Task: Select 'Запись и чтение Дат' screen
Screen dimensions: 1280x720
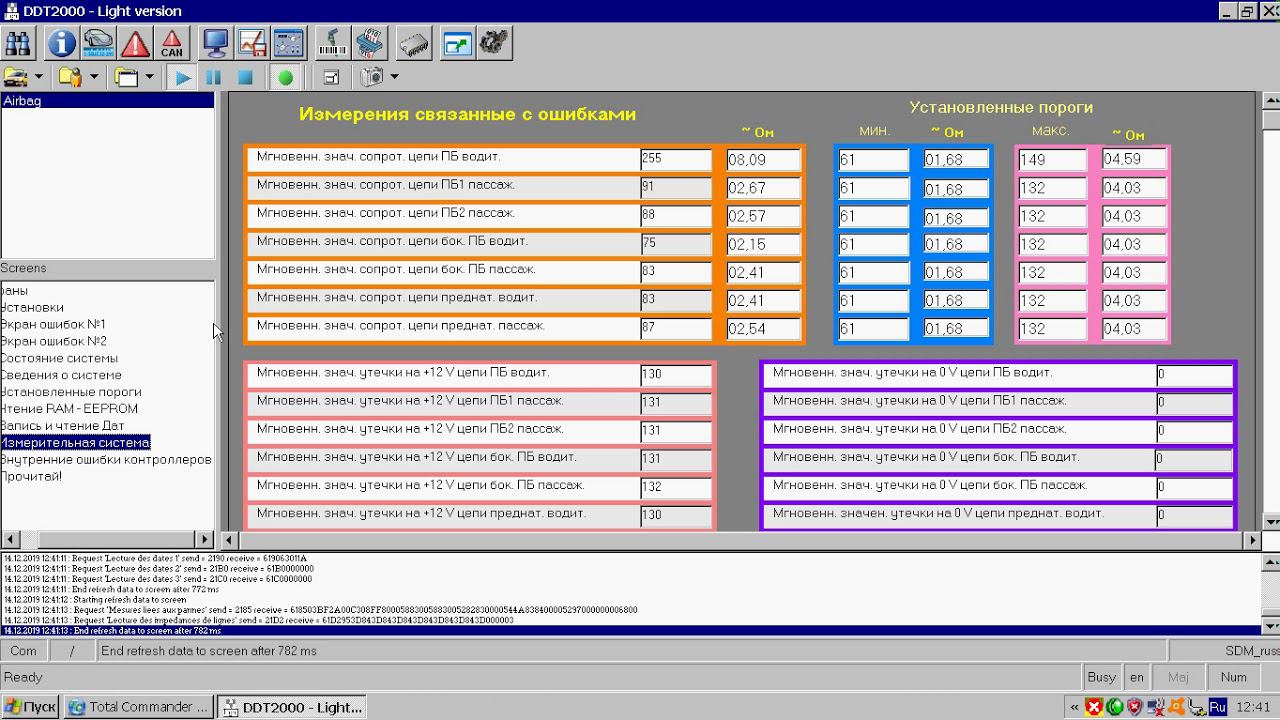Action: coord(63,426)
